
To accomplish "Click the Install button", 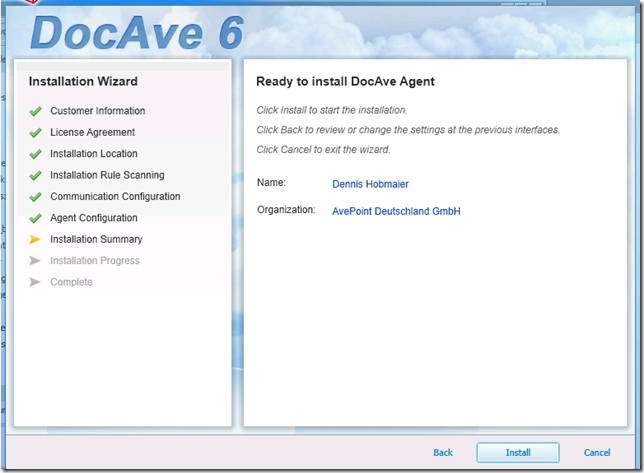I will (518, 452).
